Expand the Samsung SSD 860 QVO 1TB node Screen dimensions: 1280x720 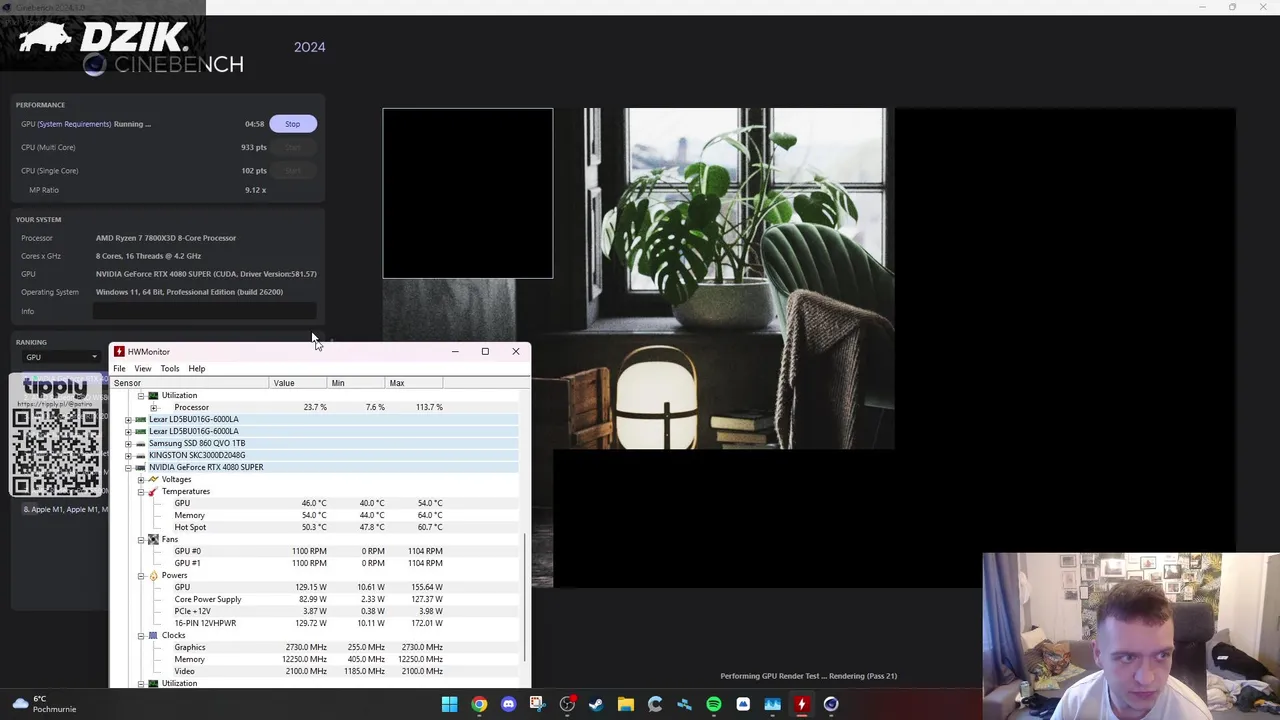pos(128,444)
